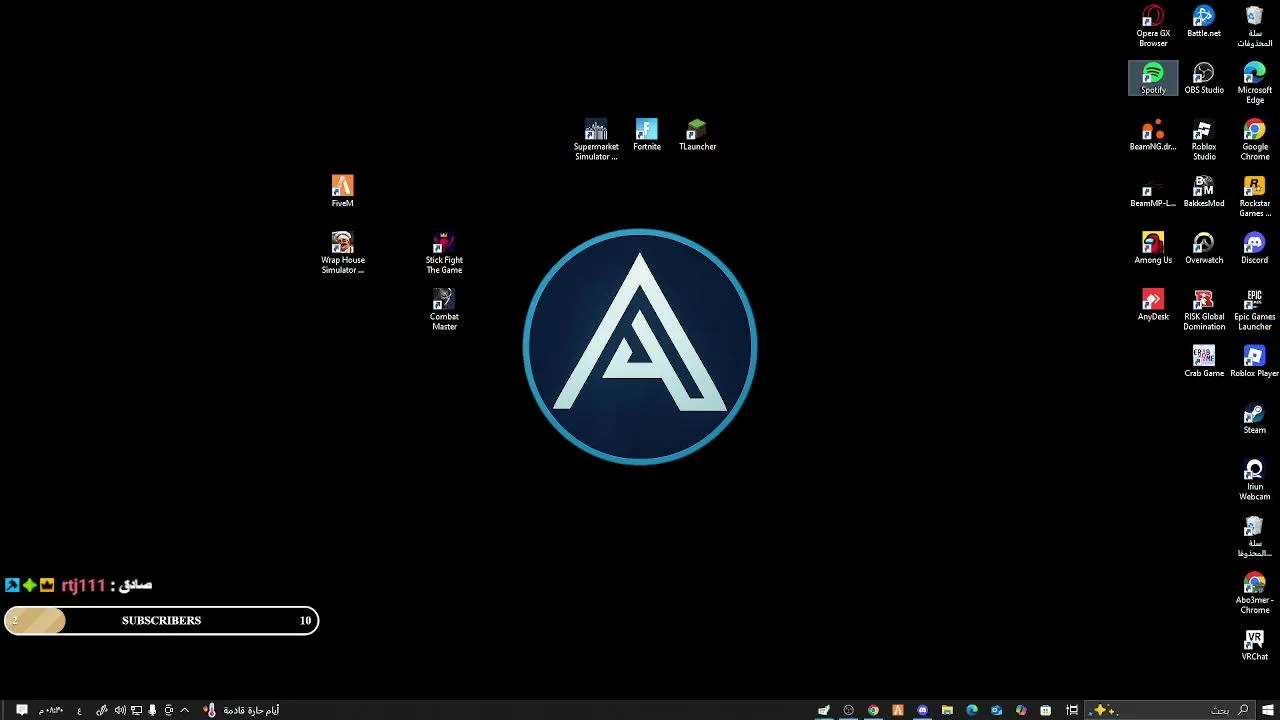Image resolution: width=1280 pixels, height=720 pixels.
Task: Open the Discord desktop shortcut
Action: pyautogui.click(x=1255, y=248)
